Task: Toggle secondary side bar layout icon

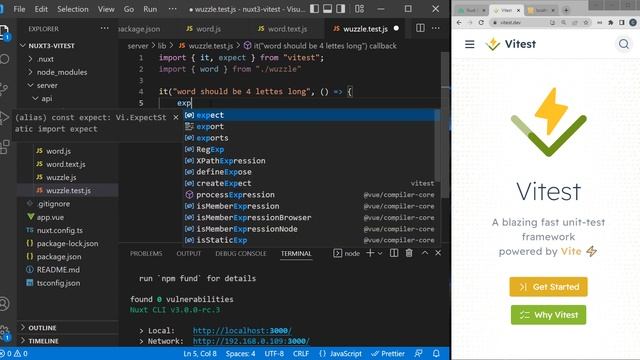Action: pos(340,9)
